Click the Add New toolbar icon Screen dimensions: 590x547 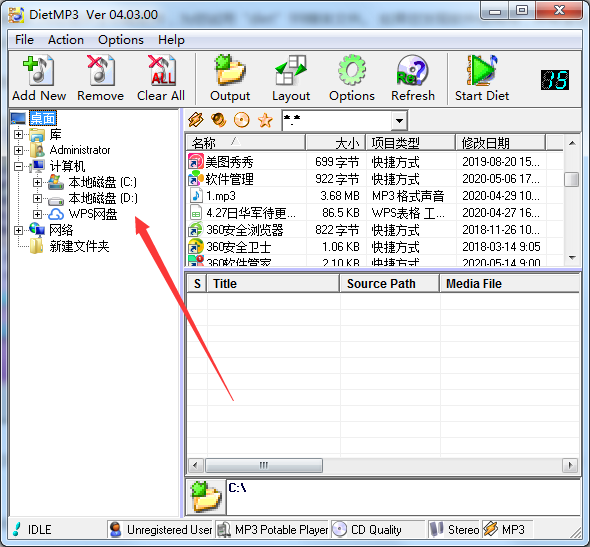point(38,71)
